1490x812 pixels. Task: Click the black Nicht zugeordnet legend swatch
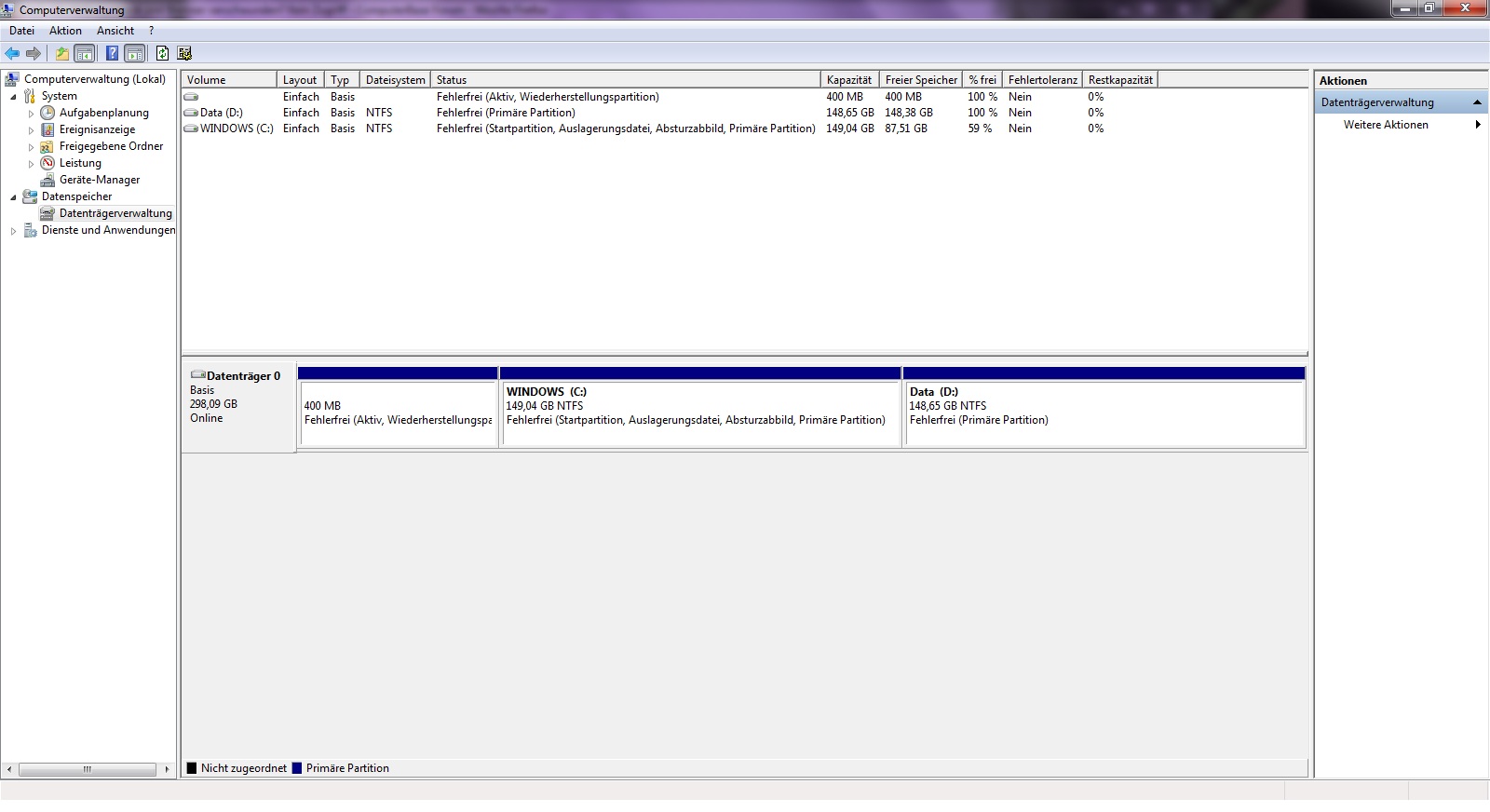192,768
